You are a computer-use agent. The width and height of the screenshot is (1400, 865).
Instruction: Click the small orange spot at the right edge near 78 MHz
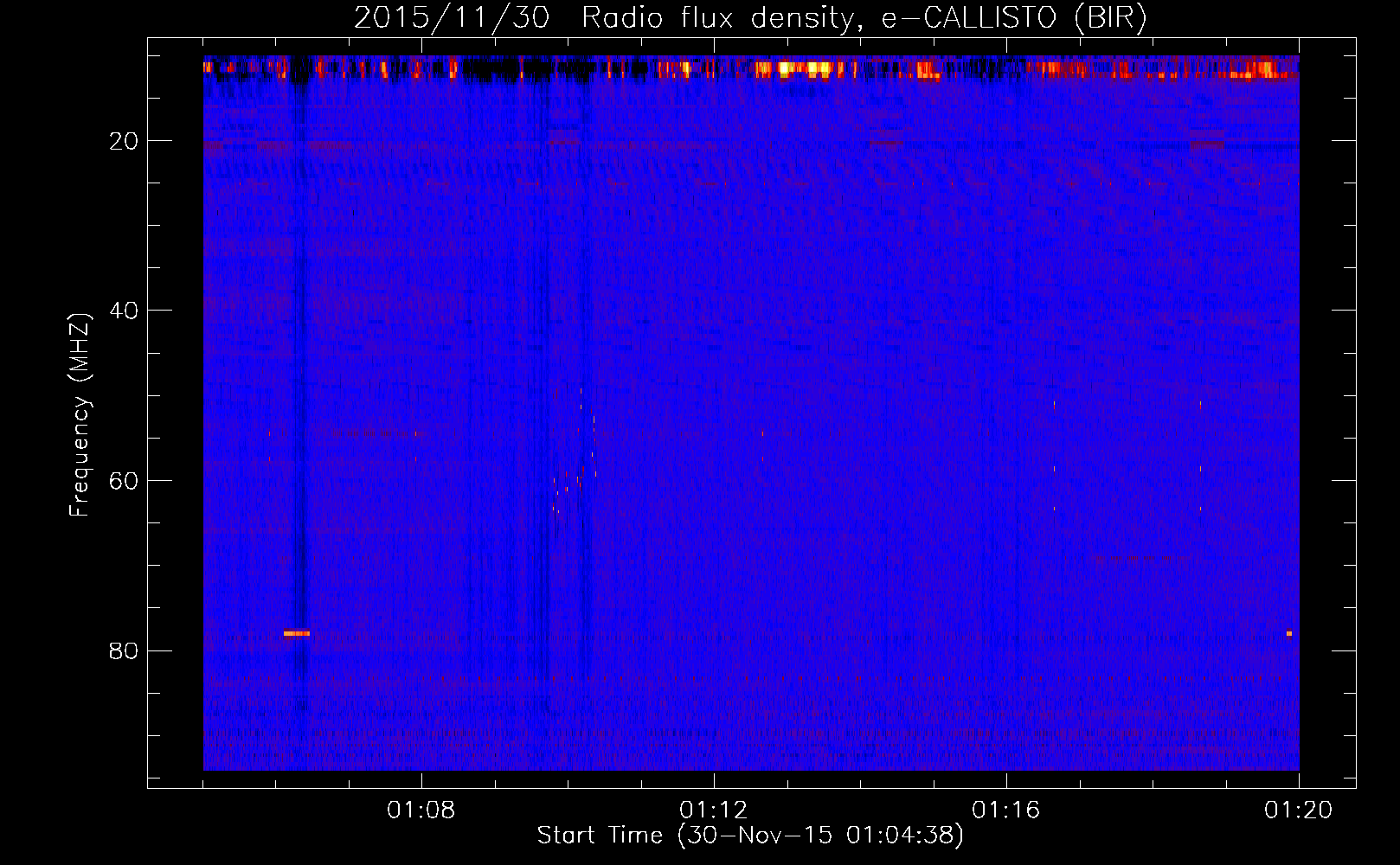pos(1288,633)
